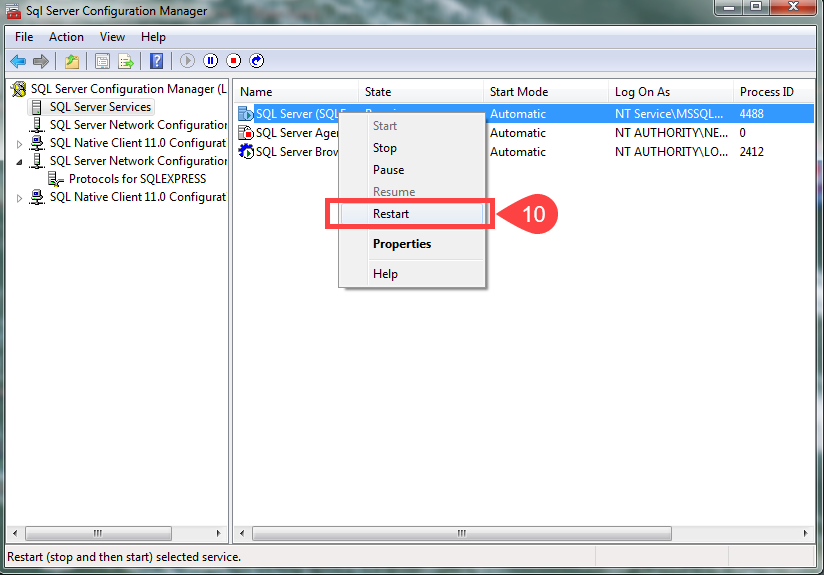Click the right pane horizontal scrollbar thumb
This screenshot has height=575, width=824.
(x=461, y=533)
